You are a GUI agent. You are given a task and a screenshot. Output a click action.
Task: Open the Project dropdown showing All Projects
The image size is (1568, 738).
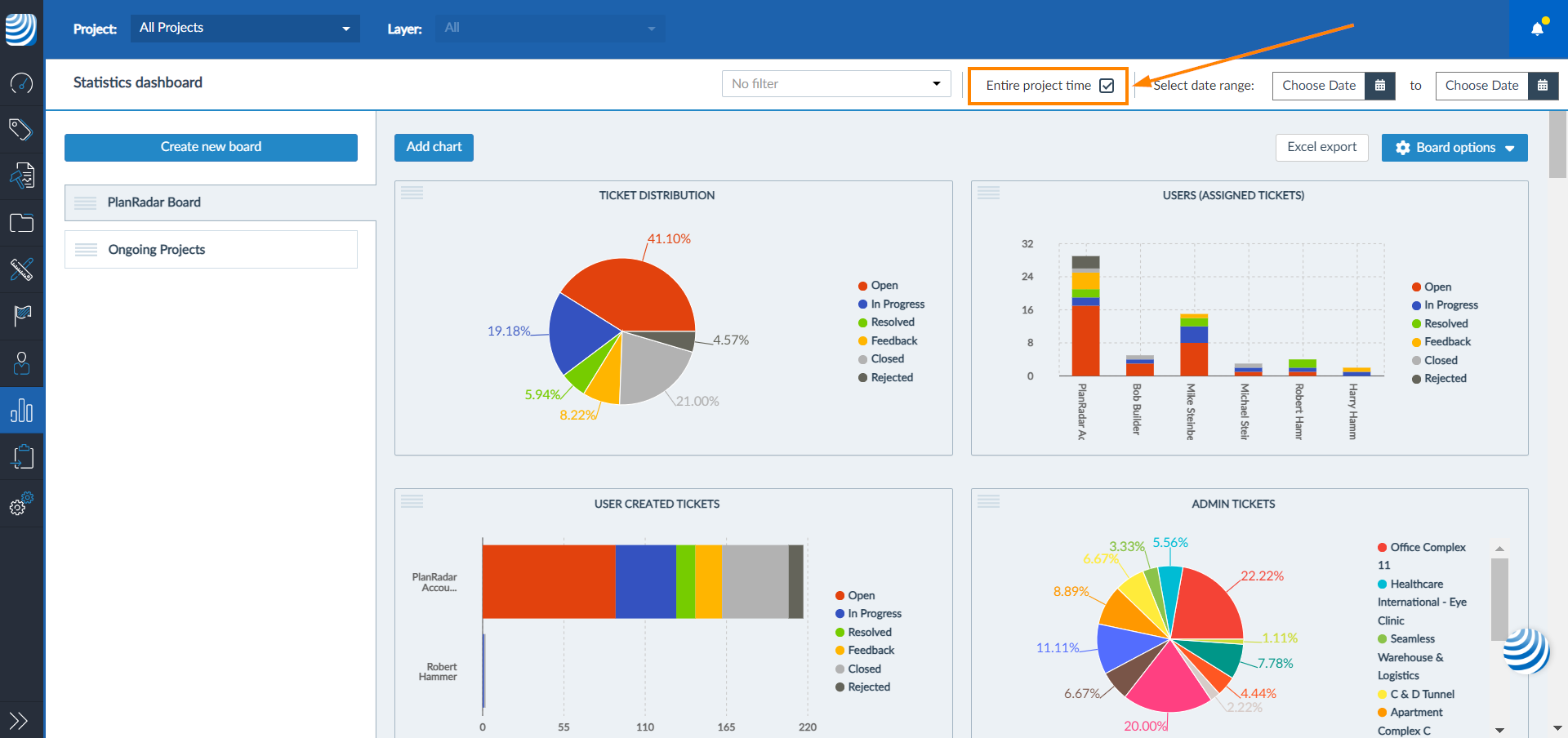click(245, 29)
